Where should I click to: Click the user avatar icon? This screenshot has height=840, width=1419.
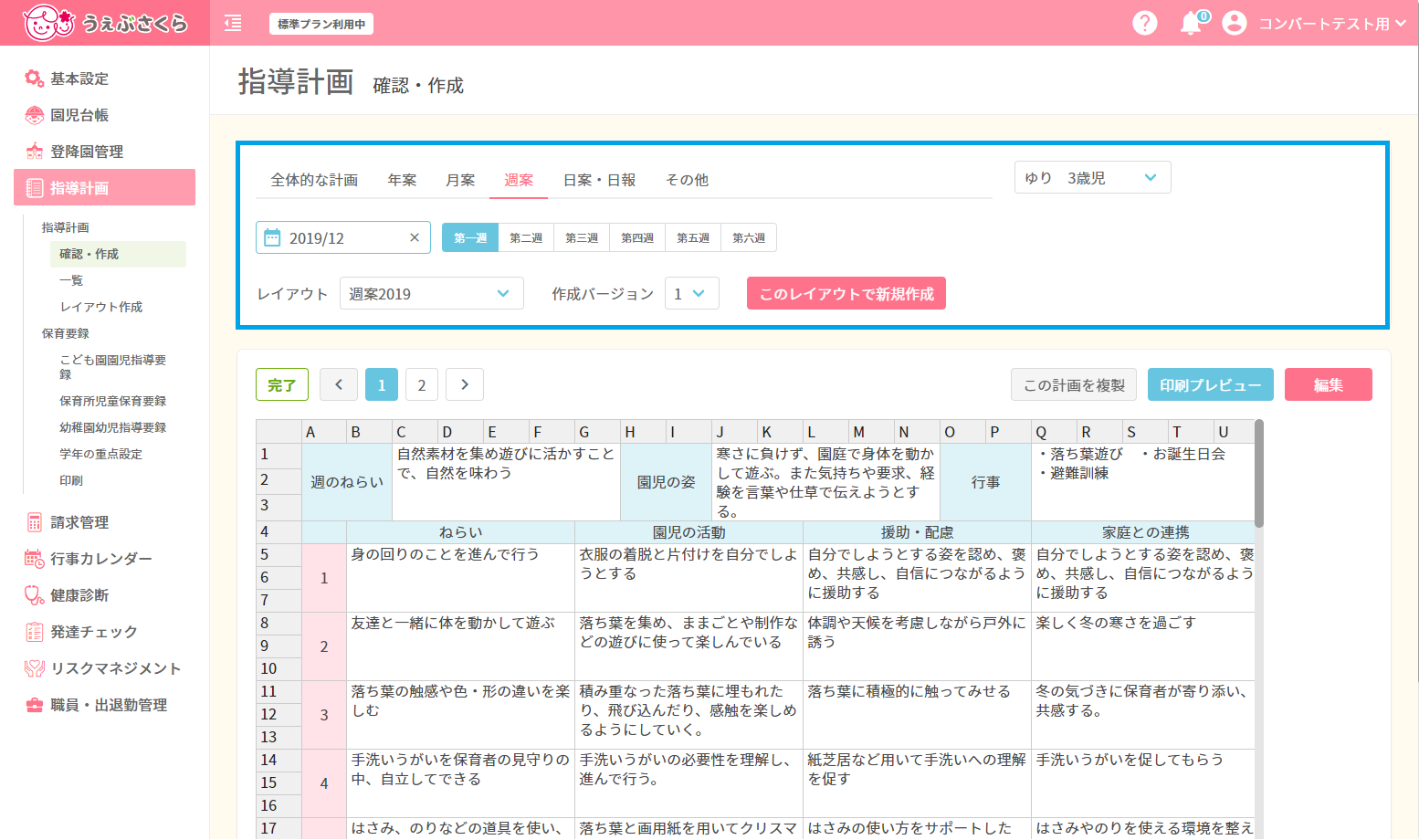coord(1235,23)
